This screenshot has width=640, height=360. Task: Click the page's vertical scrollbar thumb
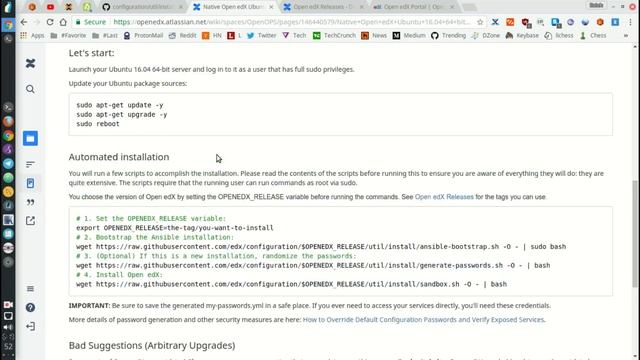[635, 233]
